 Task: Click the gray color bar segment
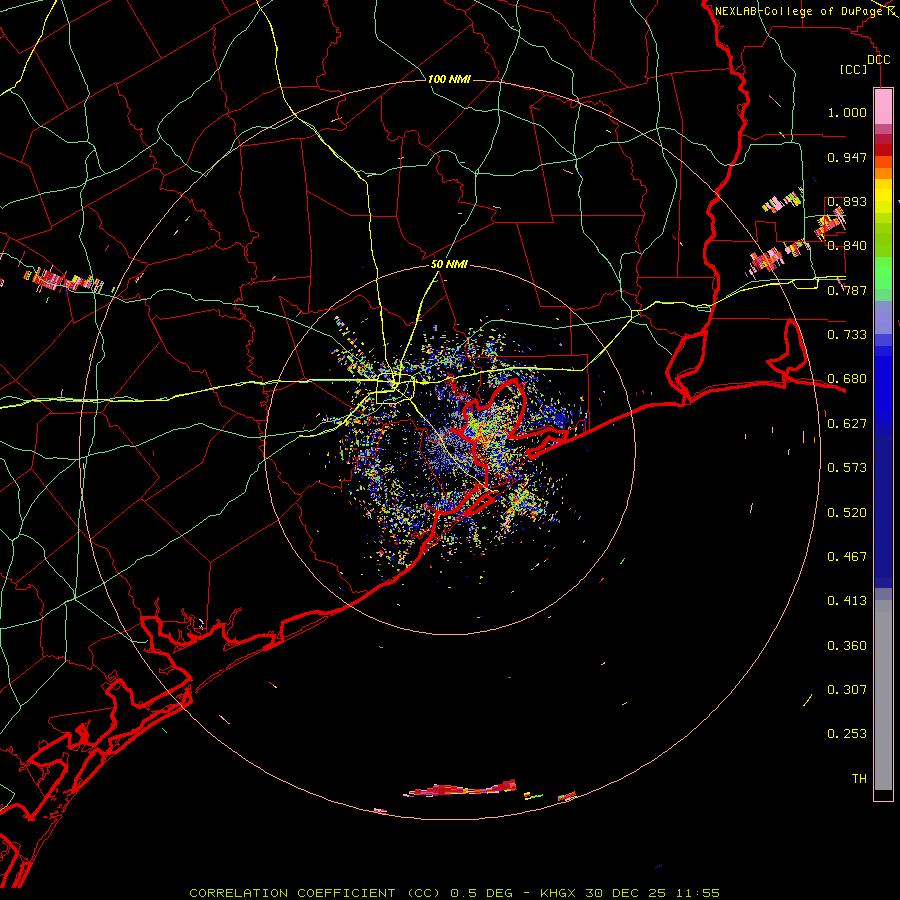(883, 695)
